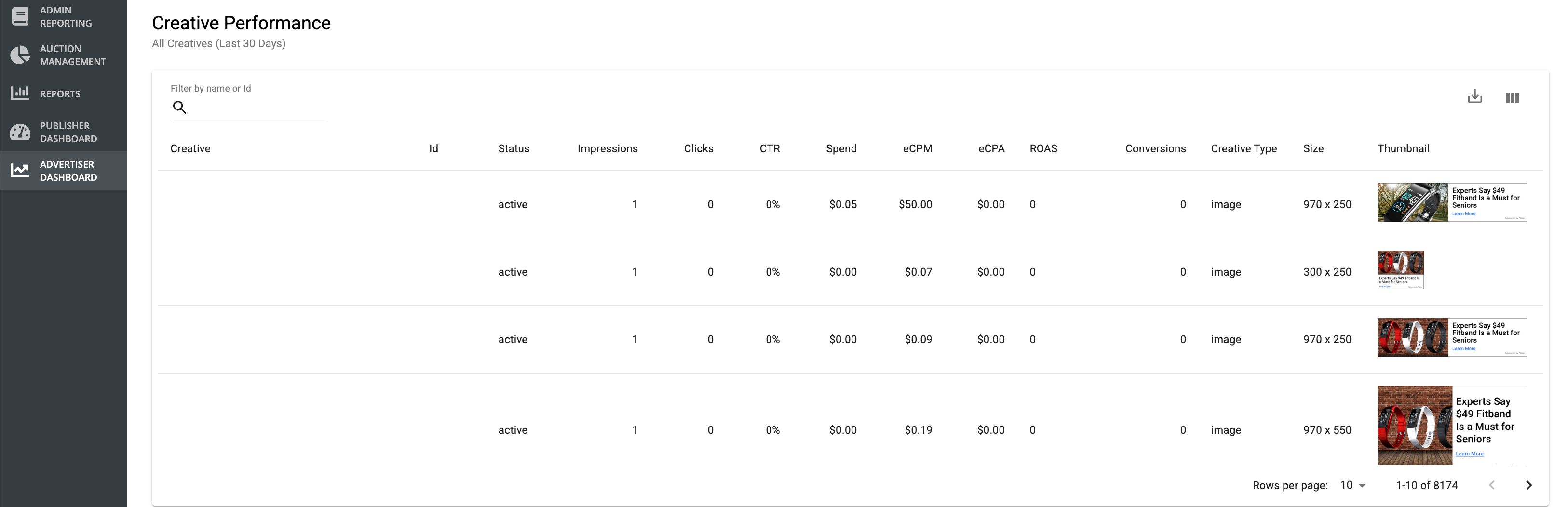Viewport: 1568px width, 507px height.
Task: Click the Creative Performance heading
Action: (x=241, y=23)
